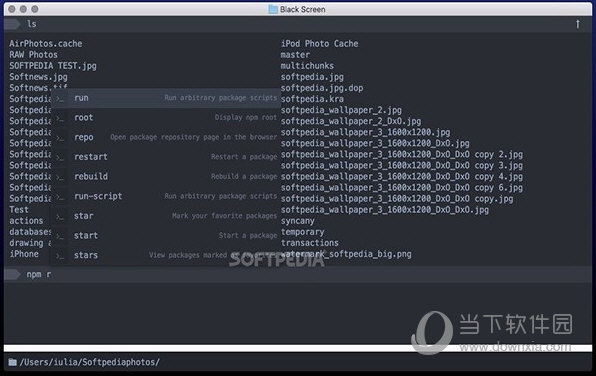
Task: Click "softpedia.jpg.dop" file name
Action: click(x=322, y=88)
